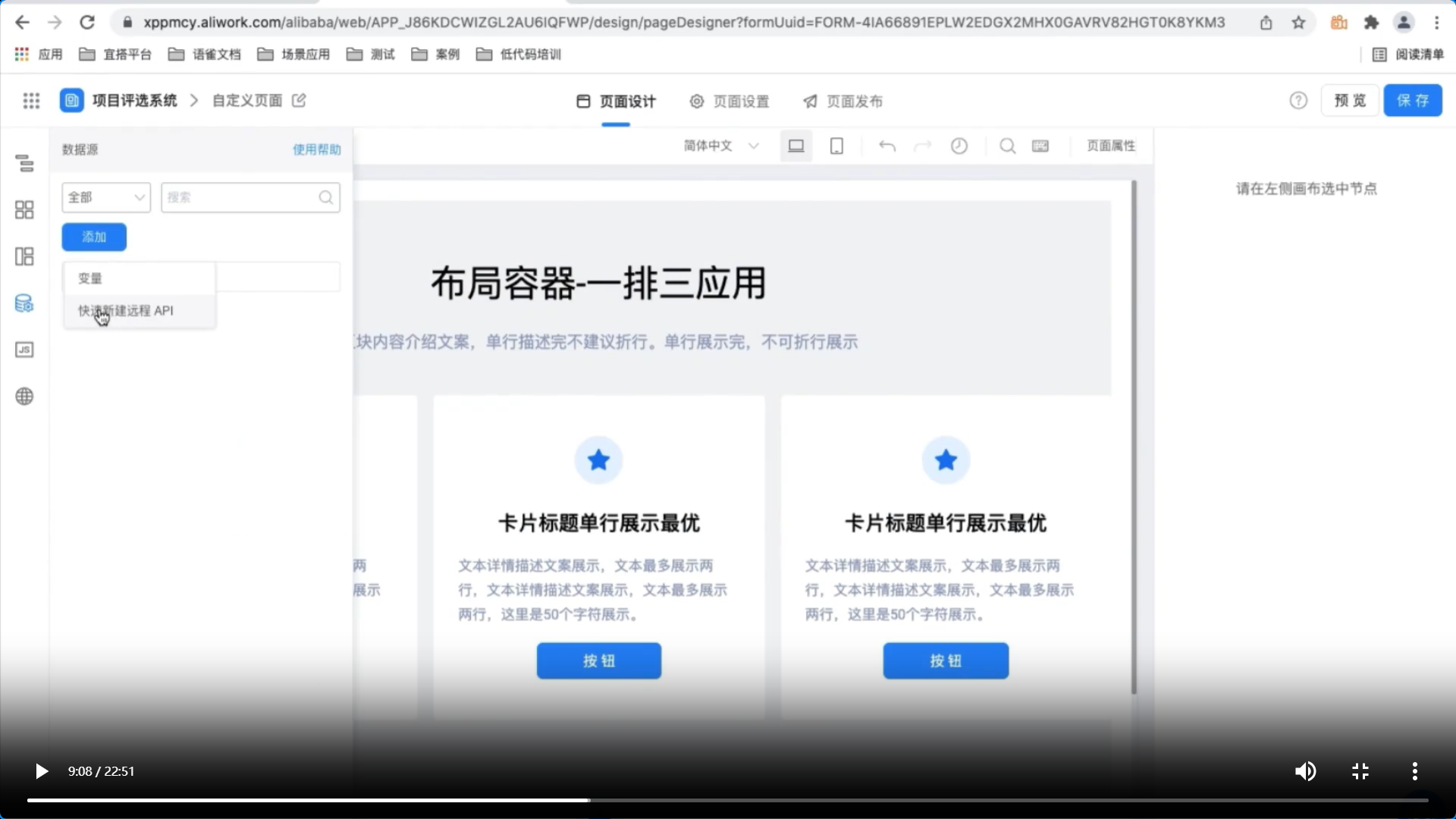The image size is (1456, 819).
Task: Open the 使用帮助 link
Action: tap(317, 149)
